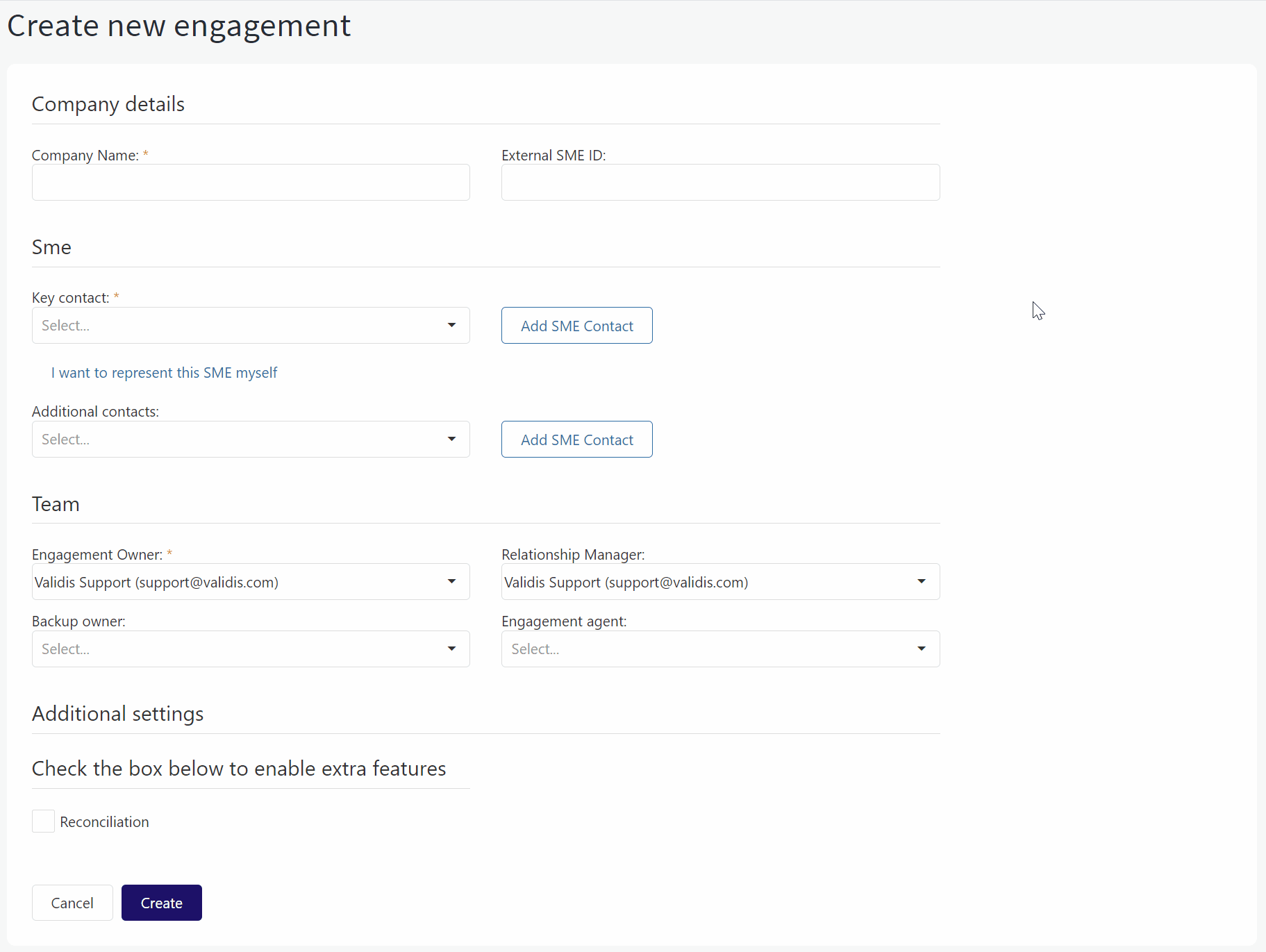Image resolution: width=1266 pixels, height=952 pixels.
Task: Click the 'Reconciliation' checkbox label
Action: tap(104, 822)
